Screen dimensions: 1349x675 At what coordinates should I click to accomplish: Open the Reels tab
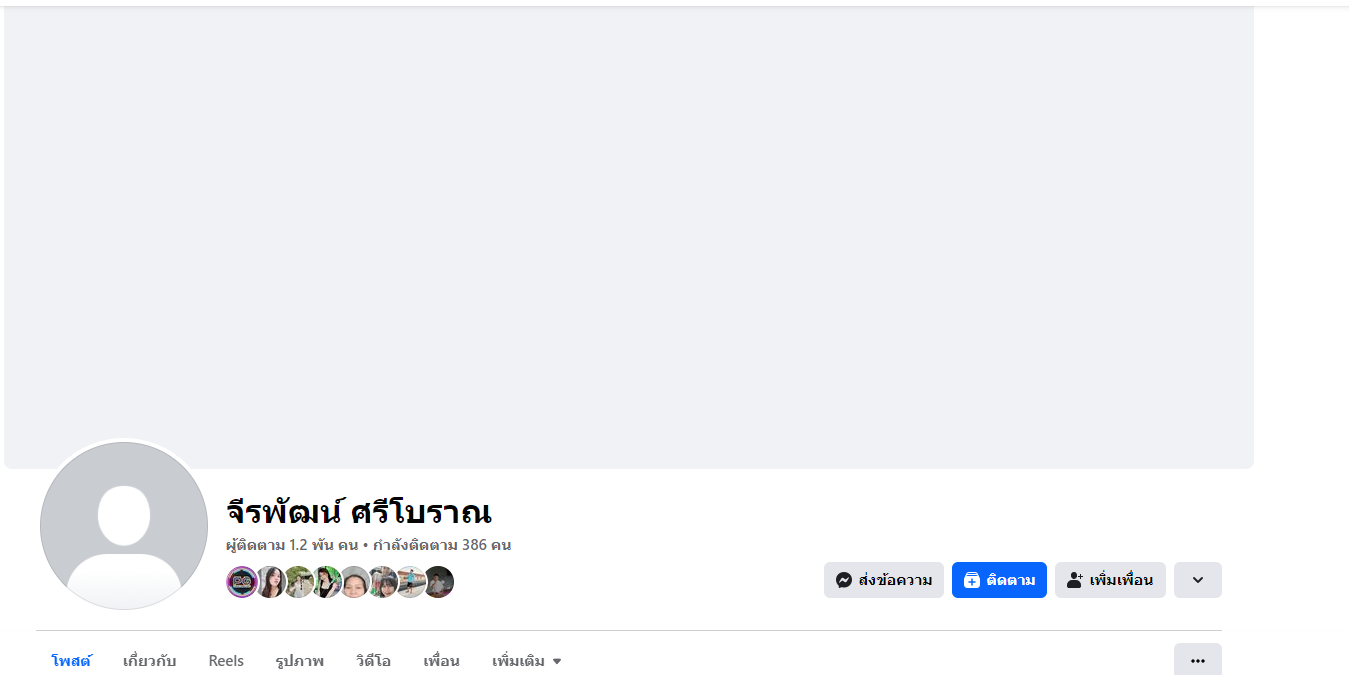tap(226, 661)
